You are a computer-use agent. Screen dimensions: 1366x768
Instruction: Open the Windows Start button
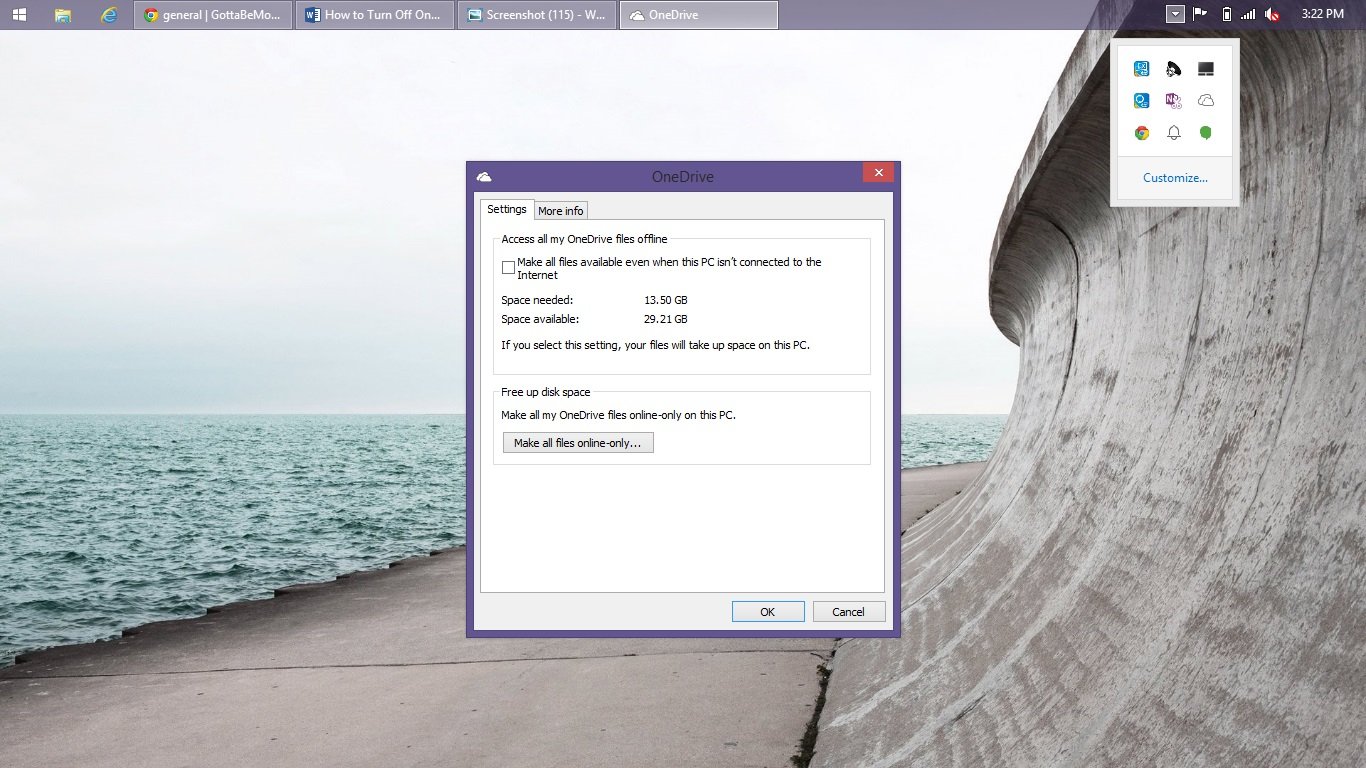[x=19, y=14]
